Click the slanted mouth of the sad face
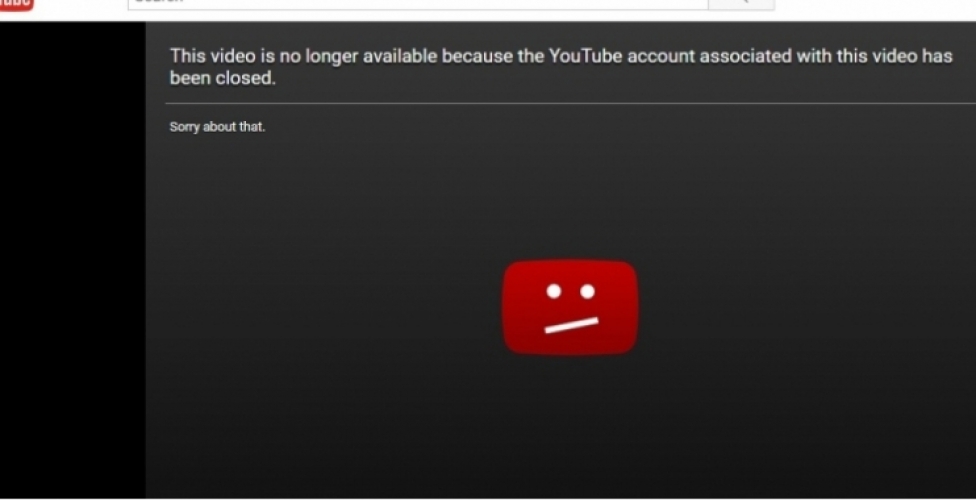Screen dimensions: 976x500 click(571, 325)
